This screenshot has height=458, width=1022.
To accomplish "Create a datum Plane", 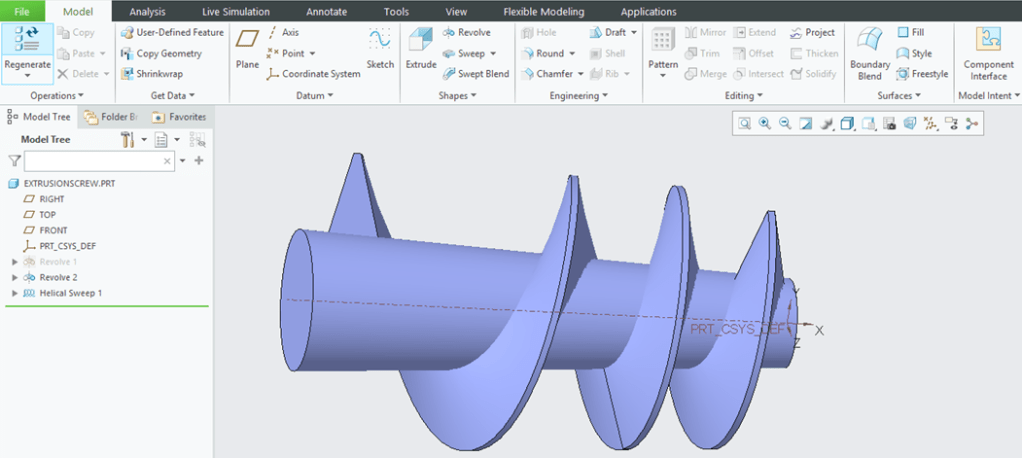I will point(247,48).
